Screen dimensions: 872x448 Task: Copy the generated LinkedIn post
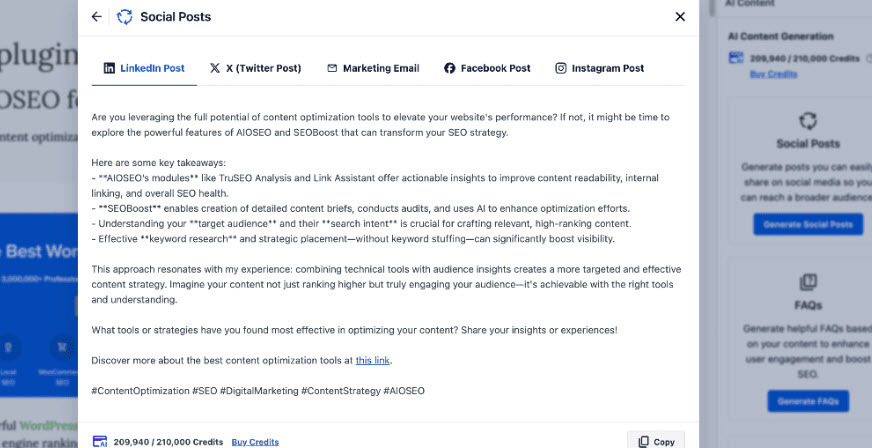656,441
